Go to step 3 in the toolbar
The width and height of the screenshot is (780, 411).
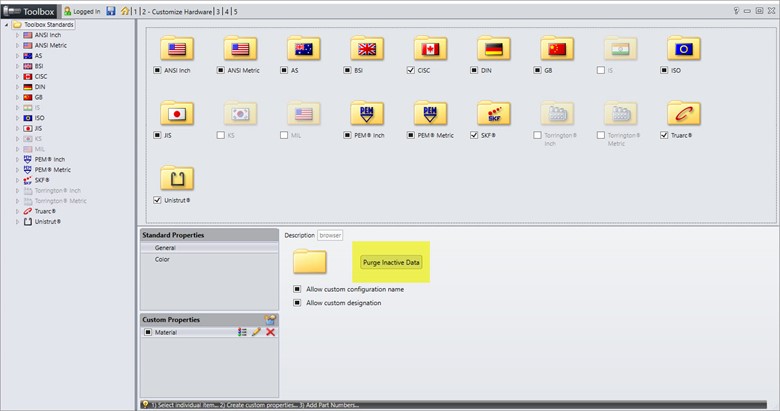[x=217, y=11]
